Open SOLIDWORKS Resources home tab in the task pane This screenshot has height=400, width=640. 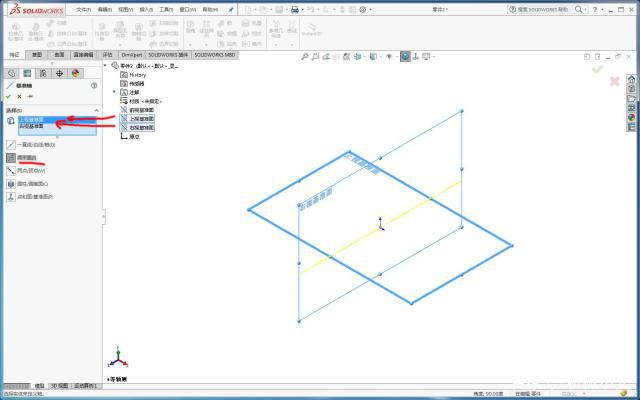[x=631, y=79]
